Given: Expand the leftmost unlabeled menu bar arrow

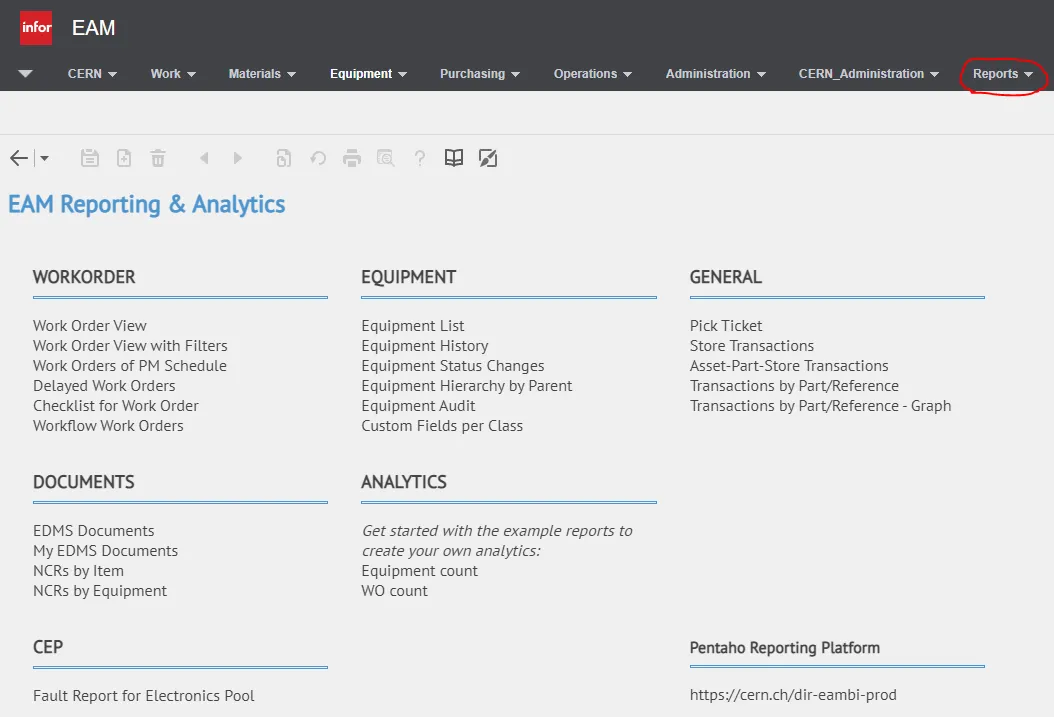Looking at the screenshot, I should [x=26, y=73].
